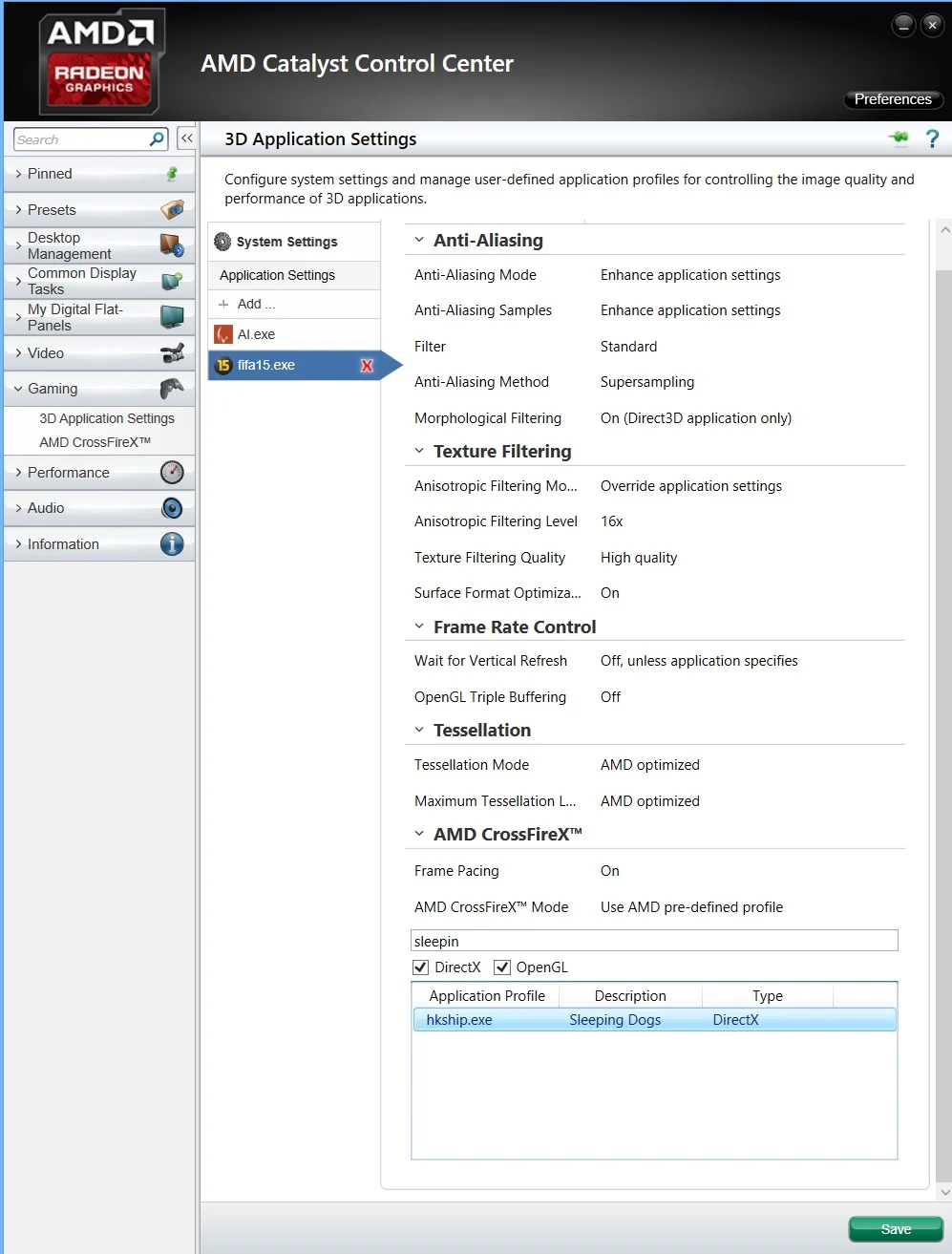
Task: Collapse the Frame Rate Control group
Action: click(419, 627)
